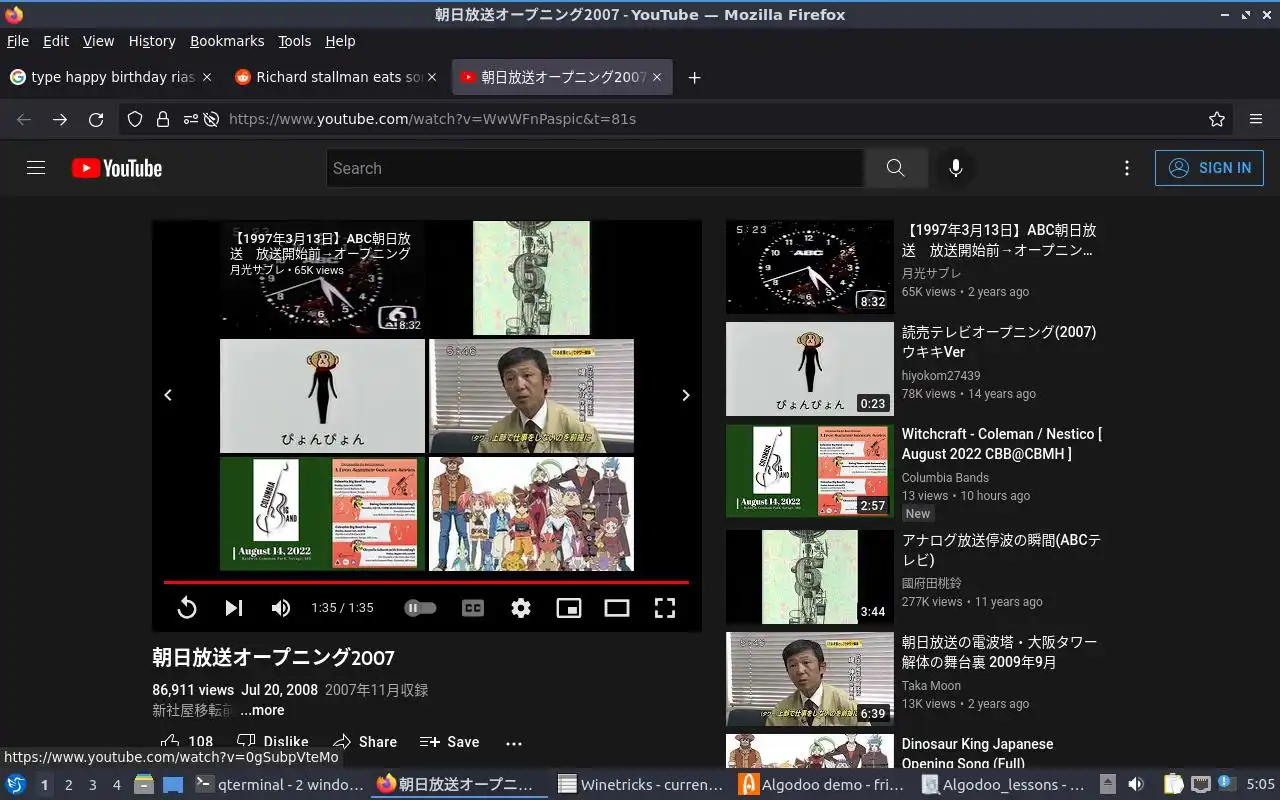Viewport: 1280px width, 800px height.
Task: Expand description with ...more
Action: pos(262,710)
